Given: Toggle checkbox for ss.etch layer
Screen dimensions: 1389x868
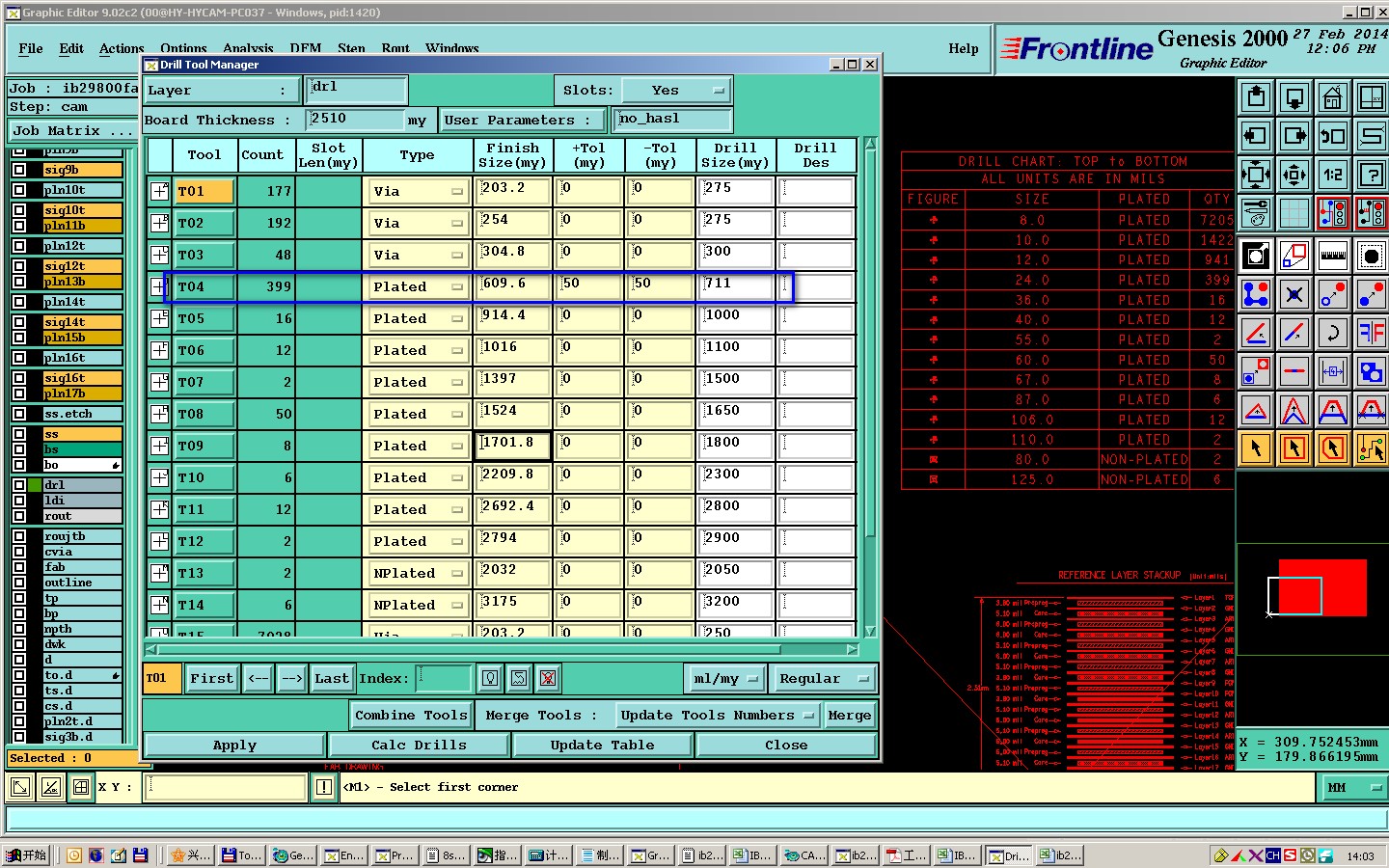Looking at the screenshot, I should click(19, 414).
